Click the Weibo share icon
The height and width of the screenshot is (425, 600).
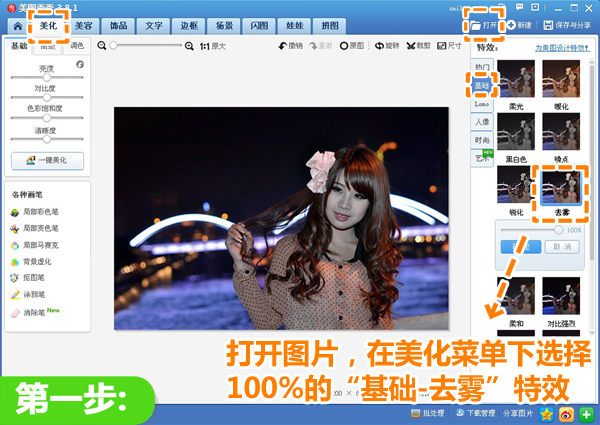coord(566,414)
